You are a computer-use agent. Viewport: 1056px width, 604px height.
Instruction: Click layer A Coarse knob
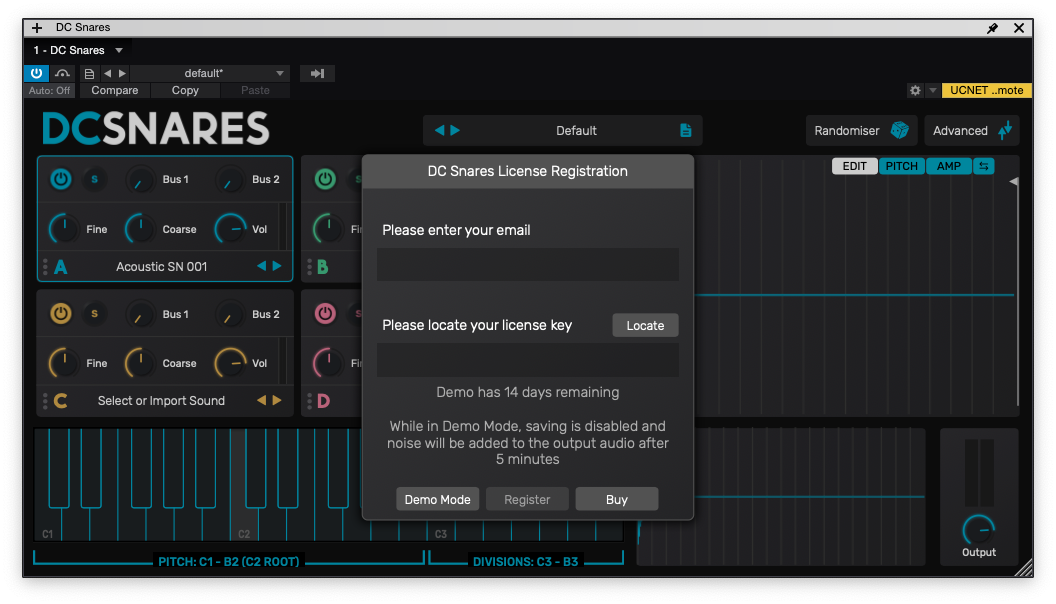tap(140, 229)
